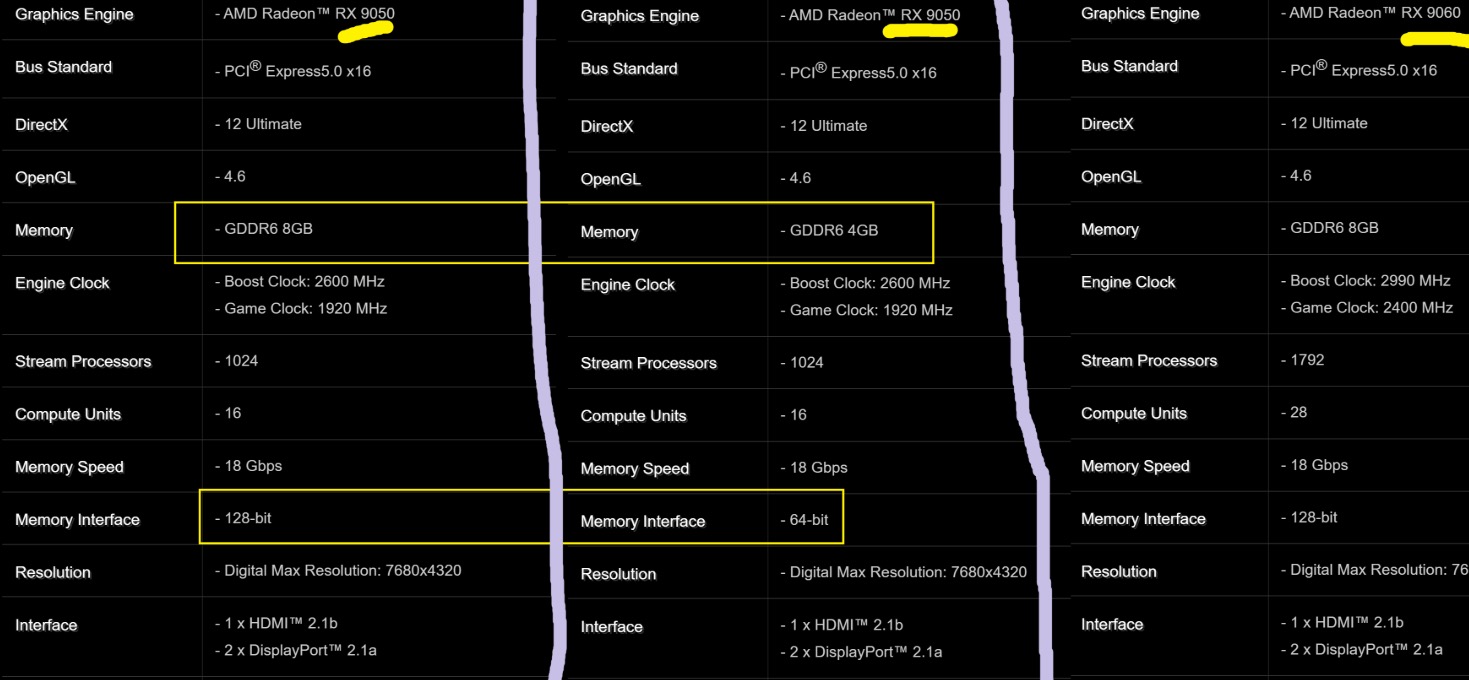
Task: Select "Boost Clock: 2990 MHz" text
Action: [x=1370, y=281]
